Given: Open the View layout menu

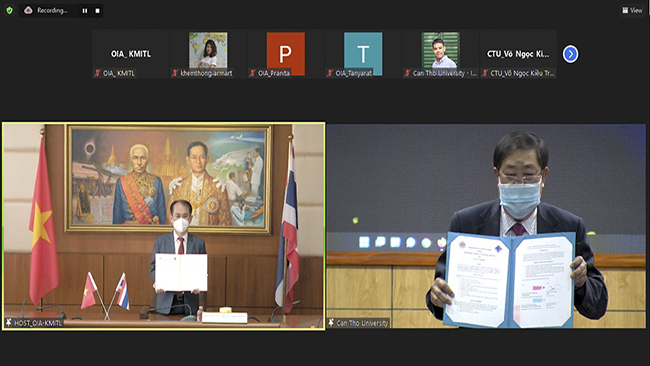Looking at the screenshot, I should click(x=632, y=10).
